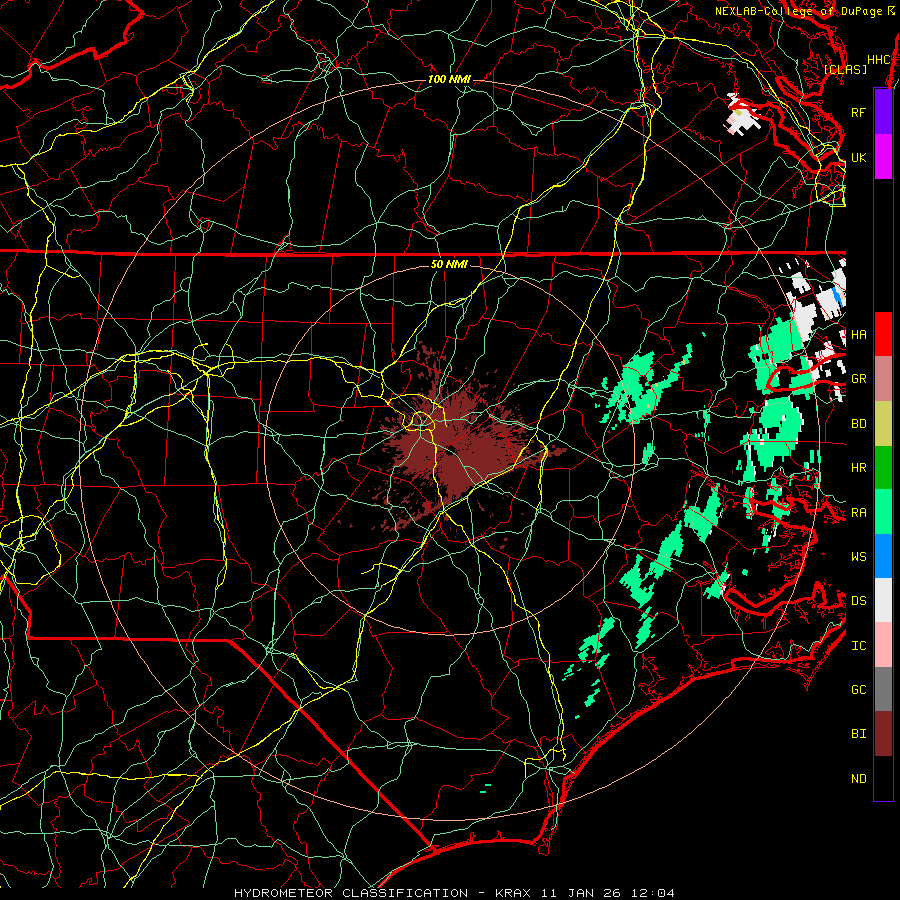Screen dimensions: 900x900
Task: Click the DS label beside the legend
Action: (x=858, y=601)
